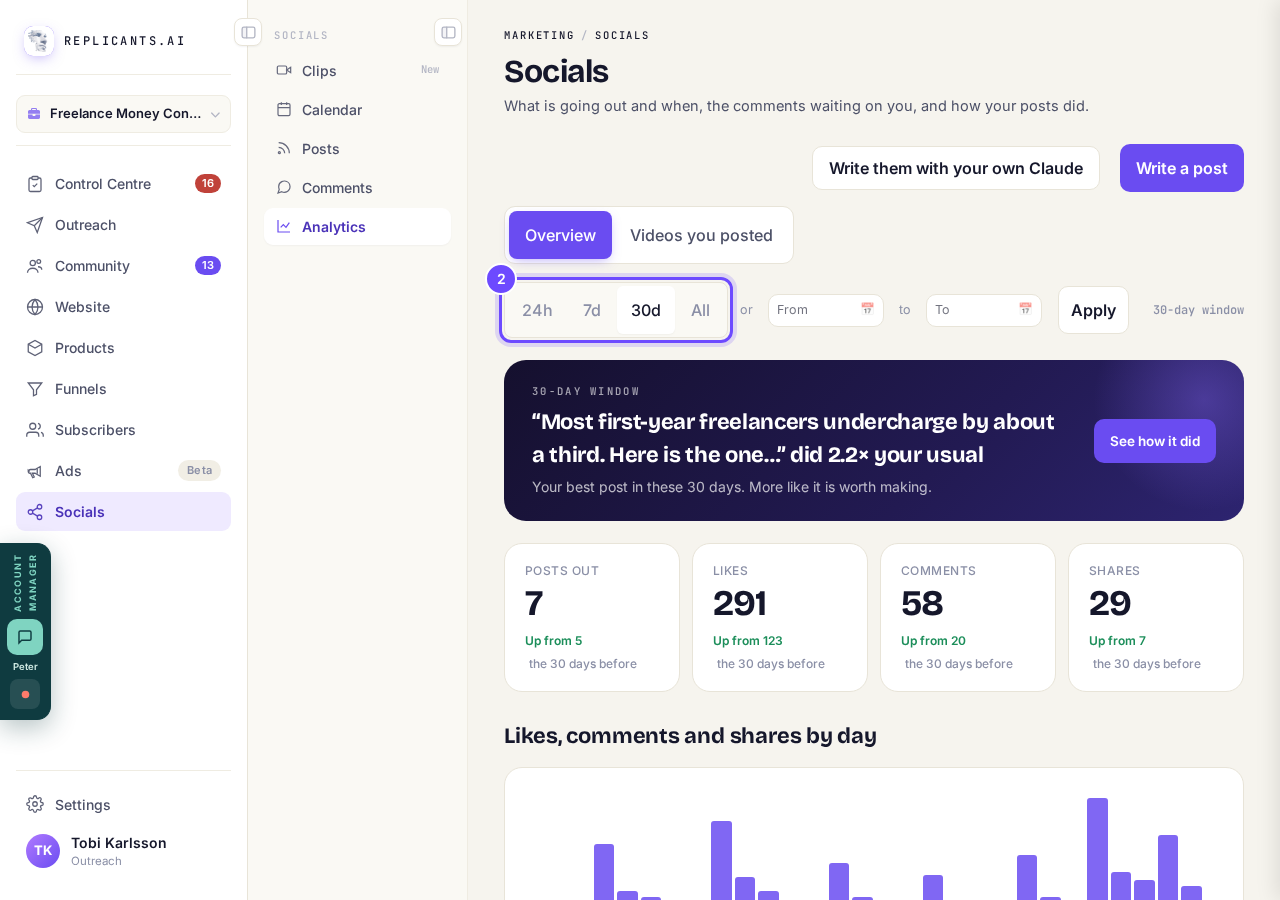Switch to Overview tab
The width and height of the screenshot is (1280, 900).
click(x=560, y=235)
